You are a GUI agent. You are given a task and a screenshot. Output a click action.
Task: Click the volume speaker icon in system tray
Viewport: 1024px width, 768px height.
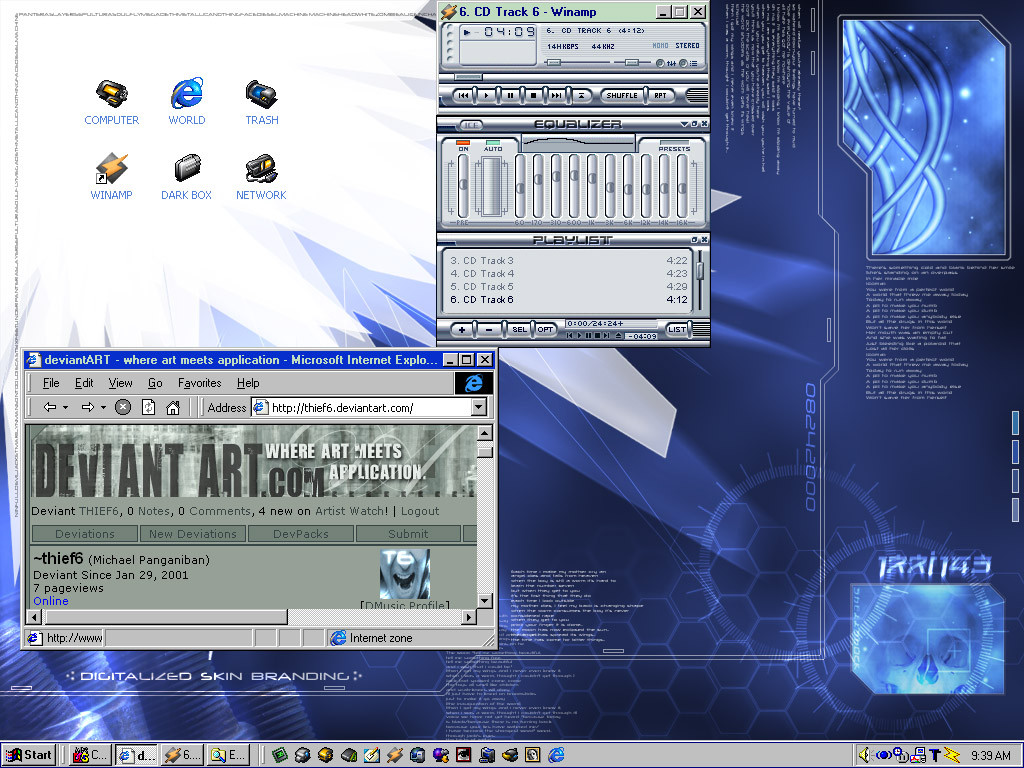pyautogui.click(x=864, y=755)
